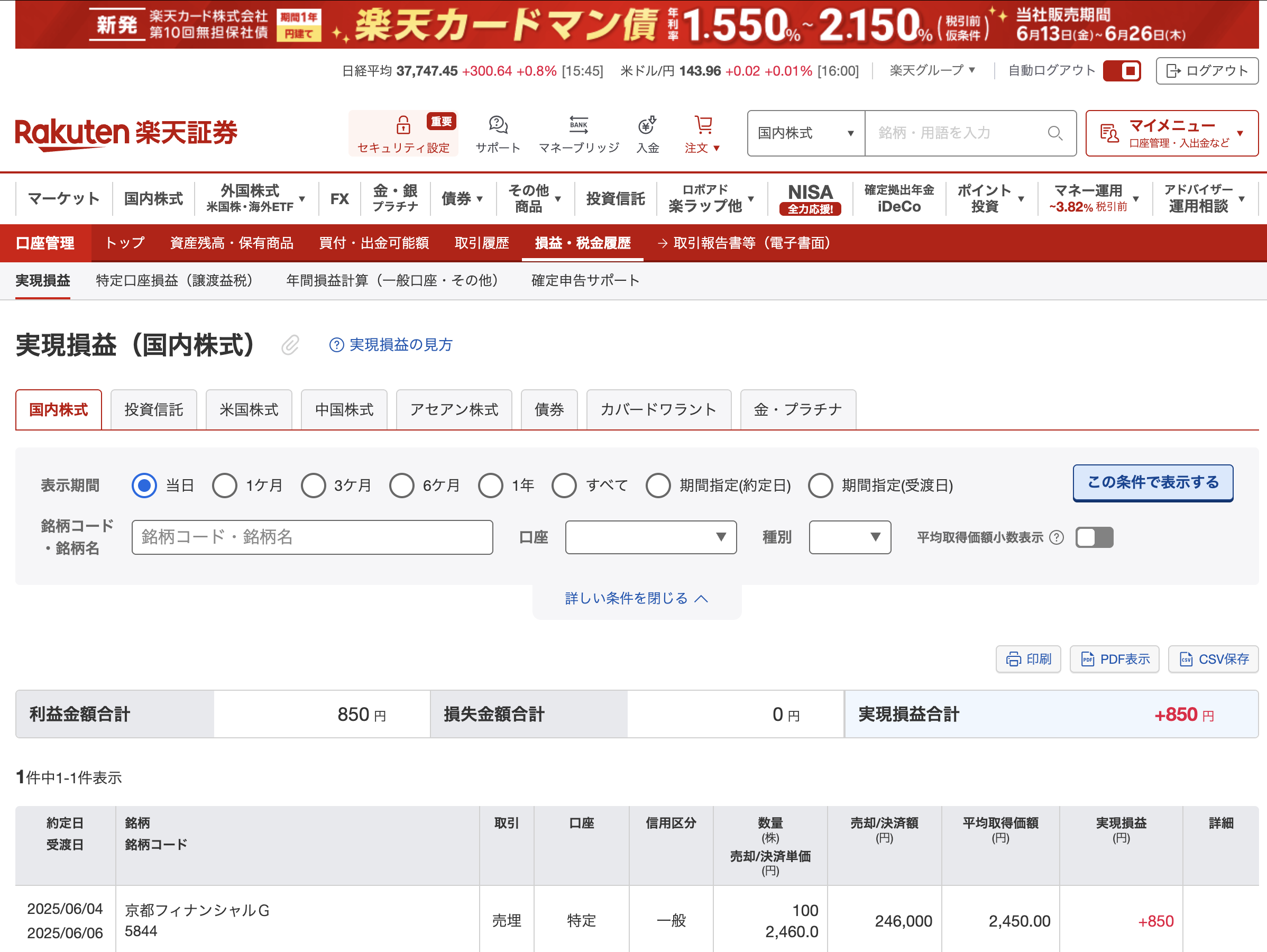Image resolution: width=1267 pixels, height=952 pixels.
Task: Open the 確定拠出年金 iDeCo item
Action: tap(899, 198)
